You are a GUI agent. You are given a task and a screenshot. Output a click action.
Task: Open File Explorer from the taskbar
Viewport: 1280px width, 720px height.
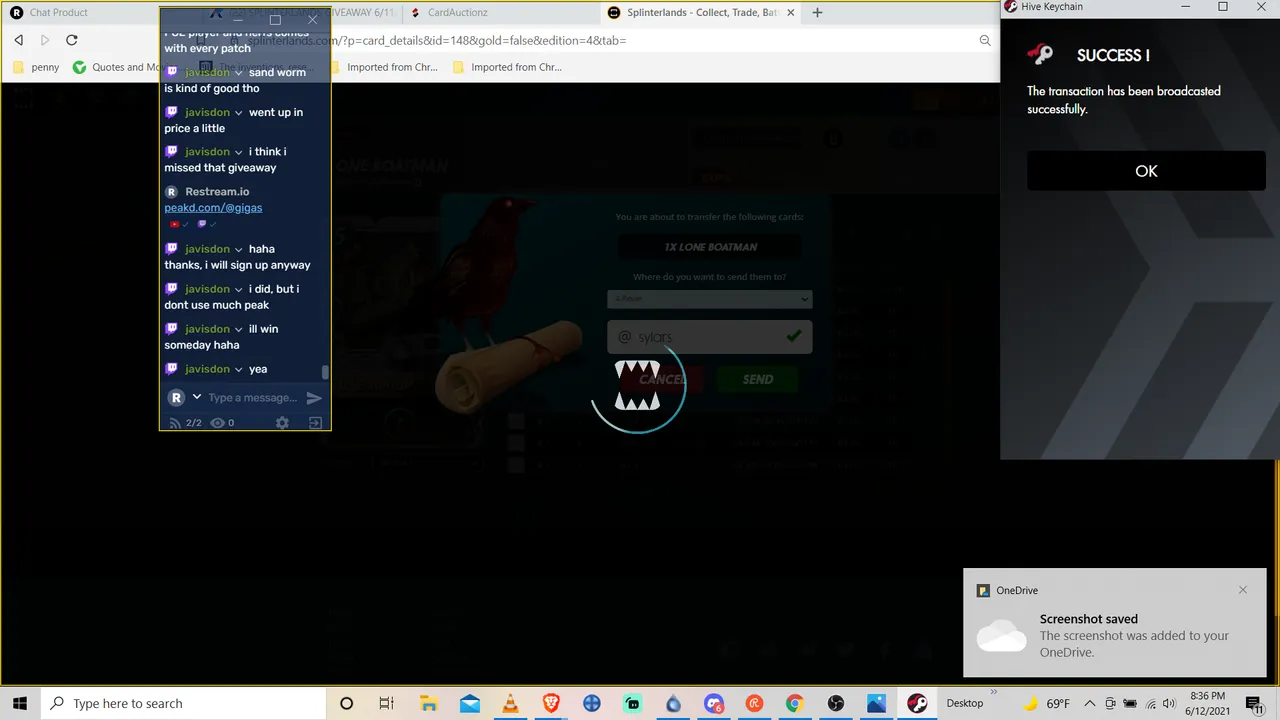point(428,703)
